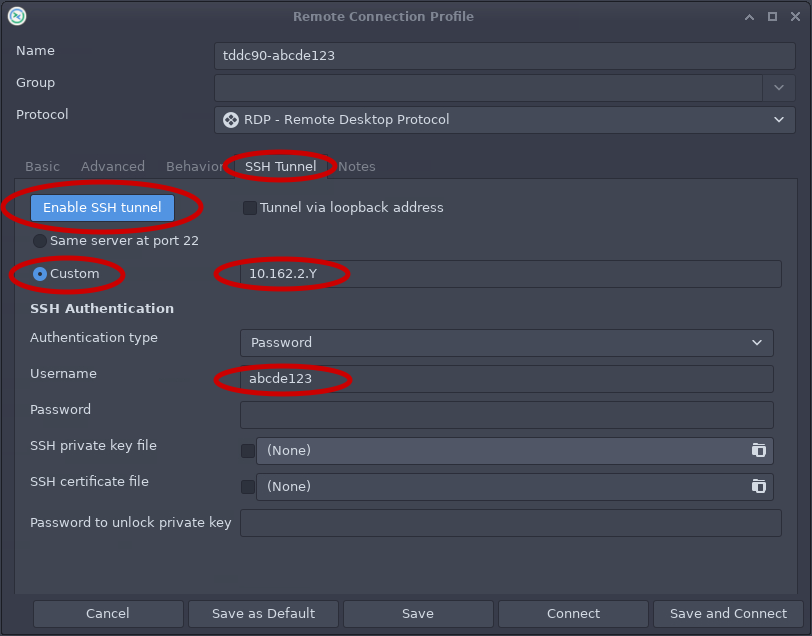This screenshot has width=812, height=636.
Task: Click the RDP protocol icon
Action: coord(231,120)
